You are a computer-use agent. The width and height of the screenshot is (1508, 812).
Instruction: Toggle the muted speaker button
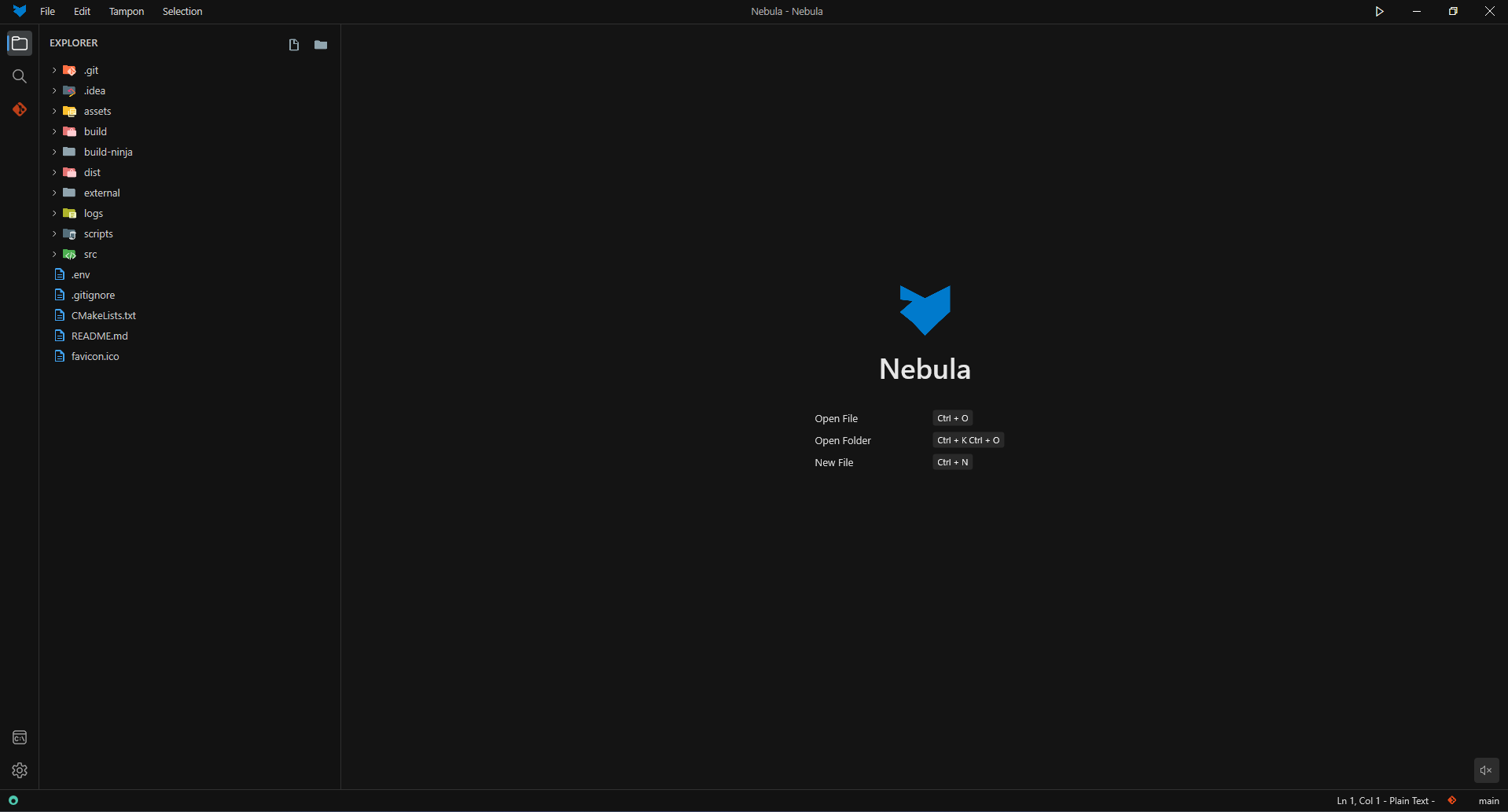1486,770
